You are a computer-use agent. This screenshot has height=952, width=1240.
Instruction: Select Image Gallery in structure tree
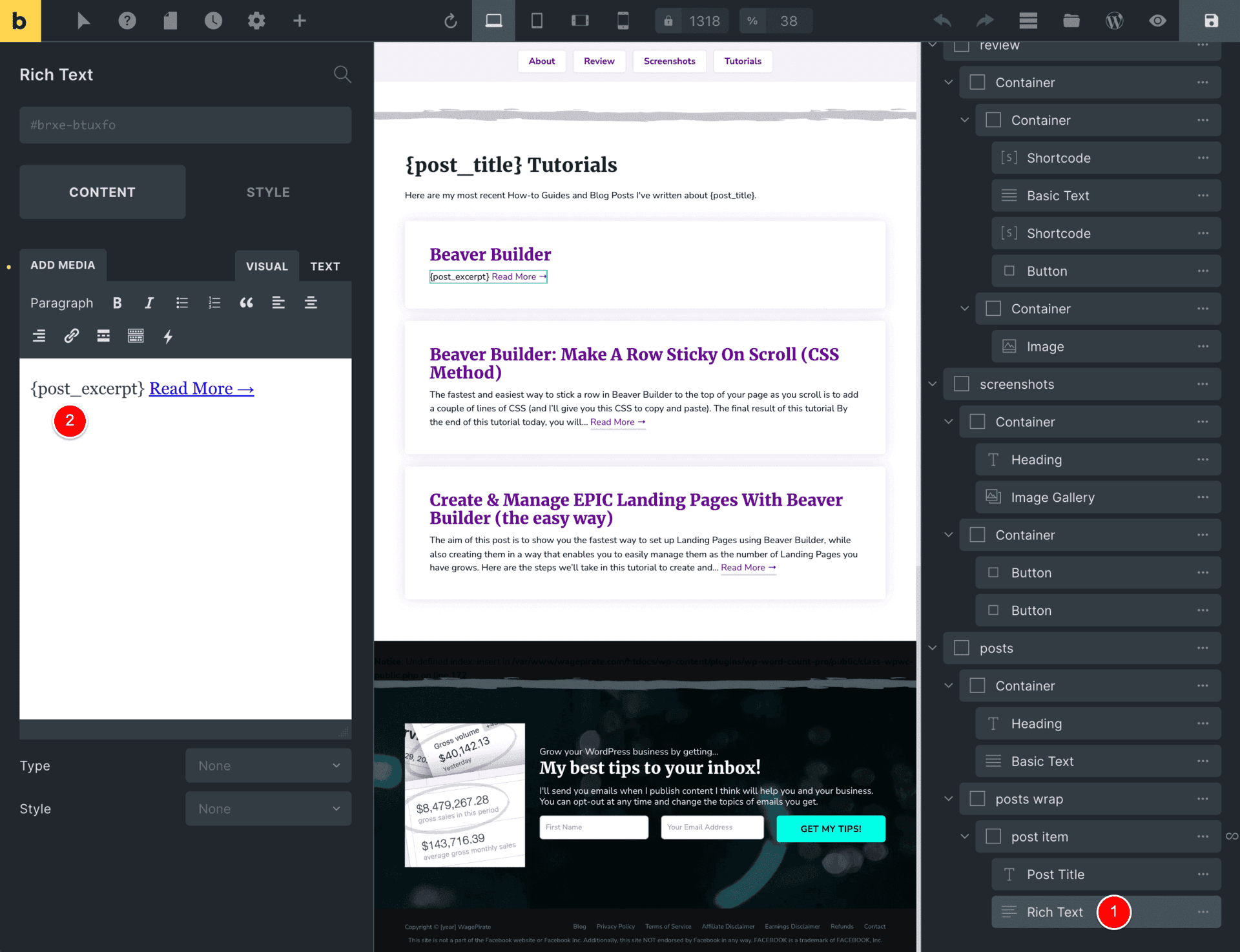pyautogui.click(x=1098, y=497)
